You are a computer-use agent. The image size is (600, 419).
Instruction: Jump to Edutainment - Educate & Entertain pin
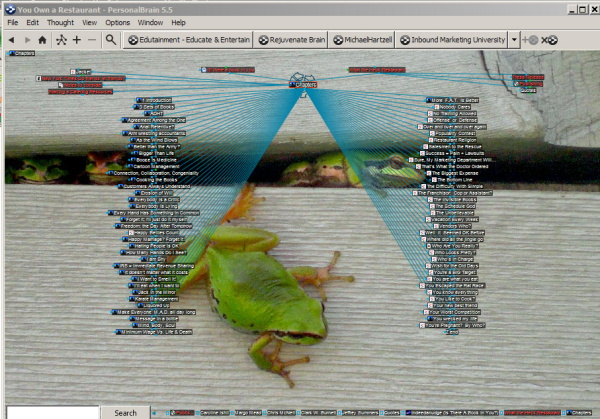(190, 40)
